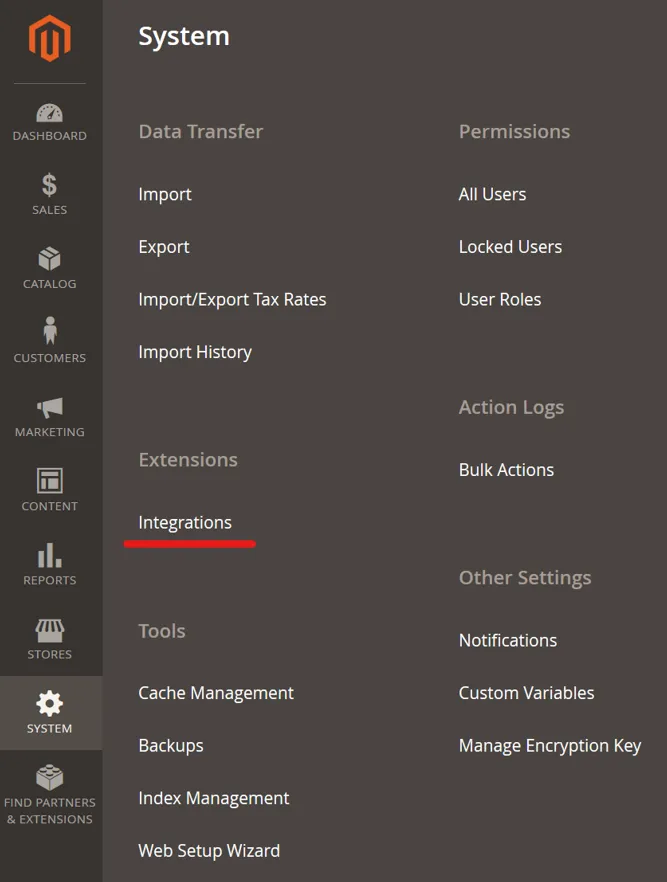Open the Customers person icon
667x882 pixels.
50,331
